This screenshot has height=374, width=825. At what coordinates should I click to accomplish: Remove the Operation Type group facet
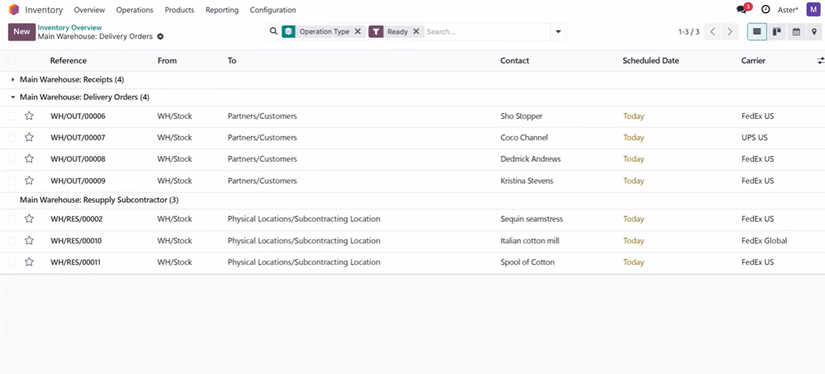pos(358,32)
